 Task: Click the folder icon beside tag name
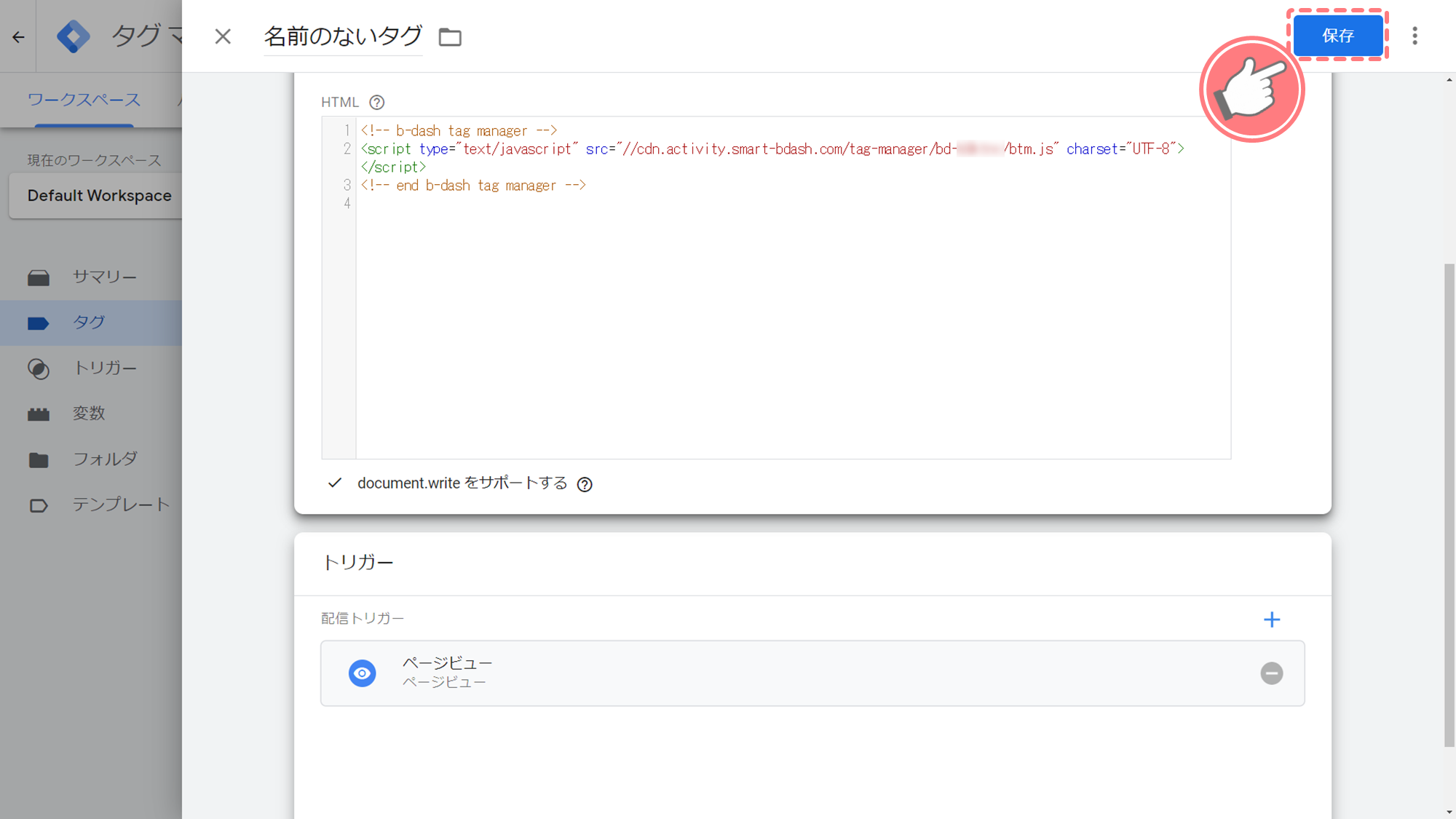[450, 36]
